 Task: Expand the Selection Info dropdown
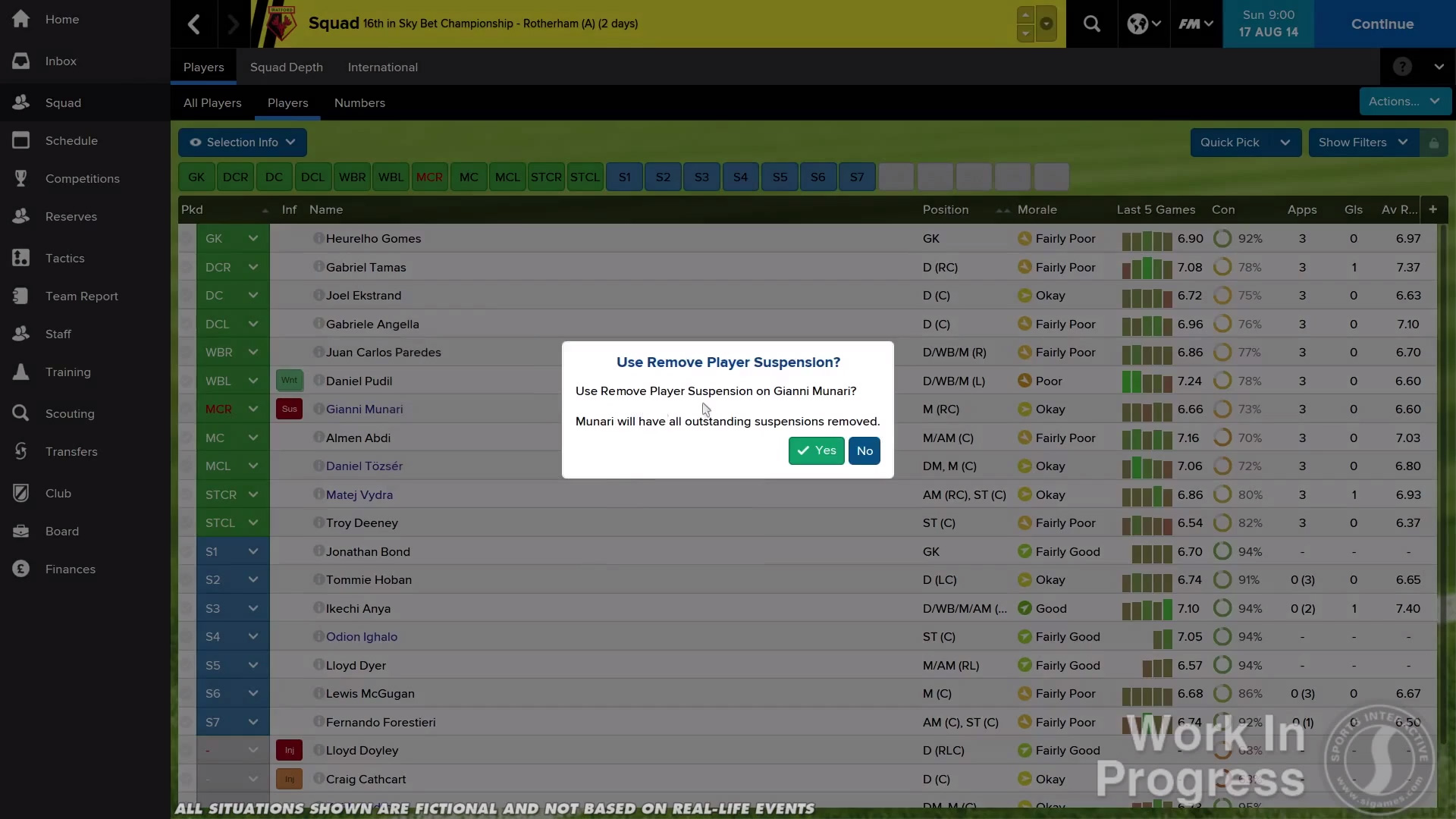[x=243, y=143]
